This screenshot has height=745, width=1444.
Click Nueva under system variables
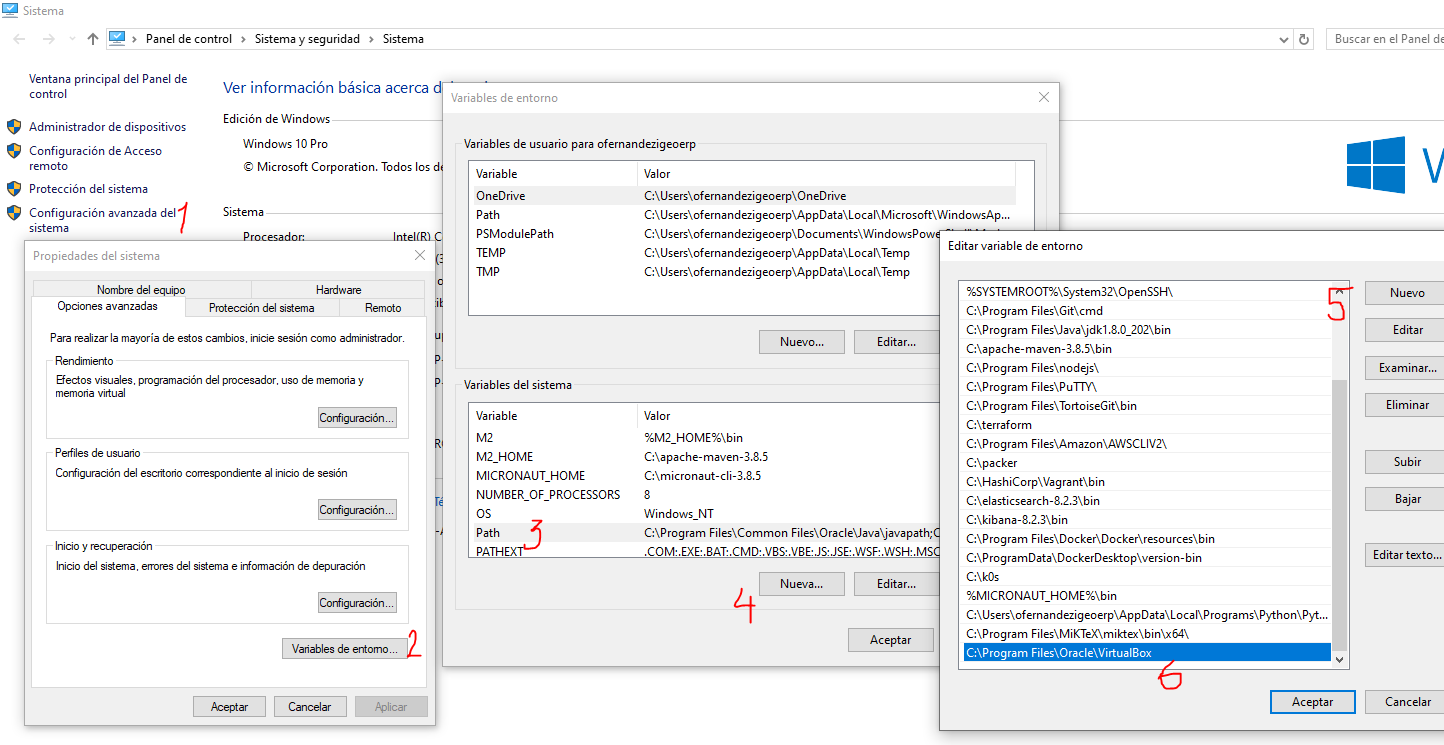(802, 583)
